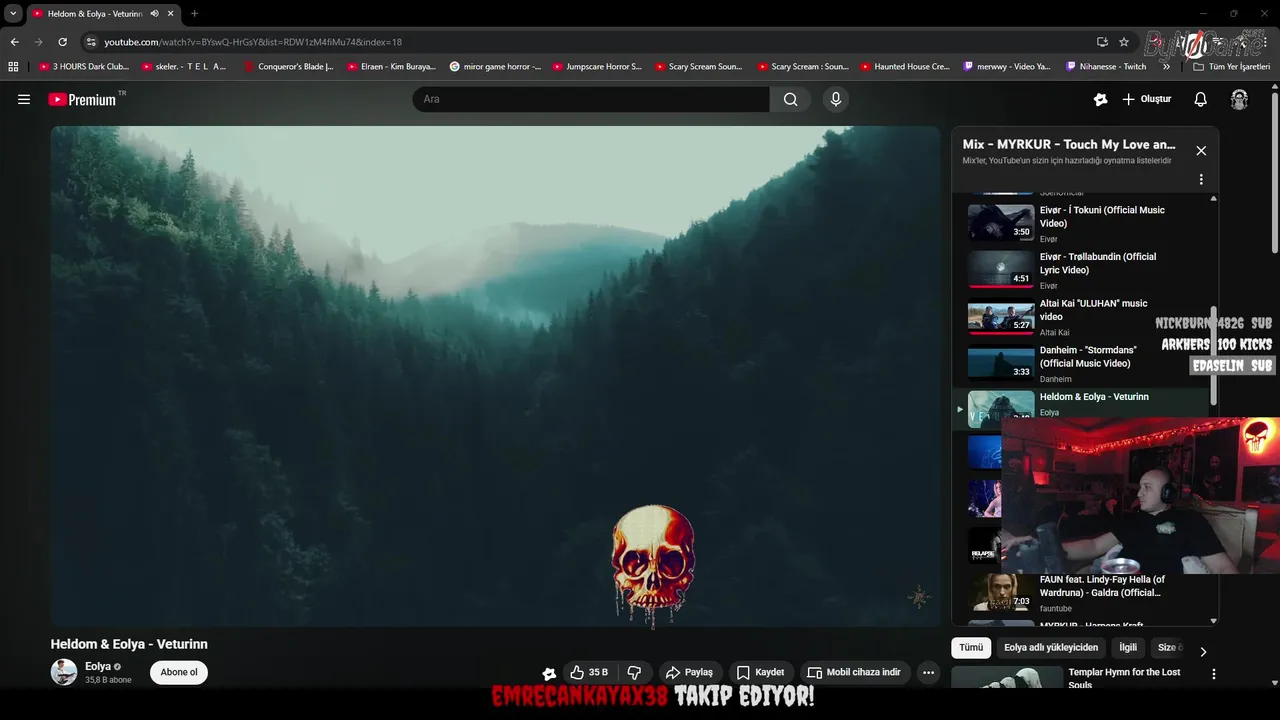The height and width of the screenshot is (720, 1280).
Task: Like the video with thumbs up
Action: [590, 672]
